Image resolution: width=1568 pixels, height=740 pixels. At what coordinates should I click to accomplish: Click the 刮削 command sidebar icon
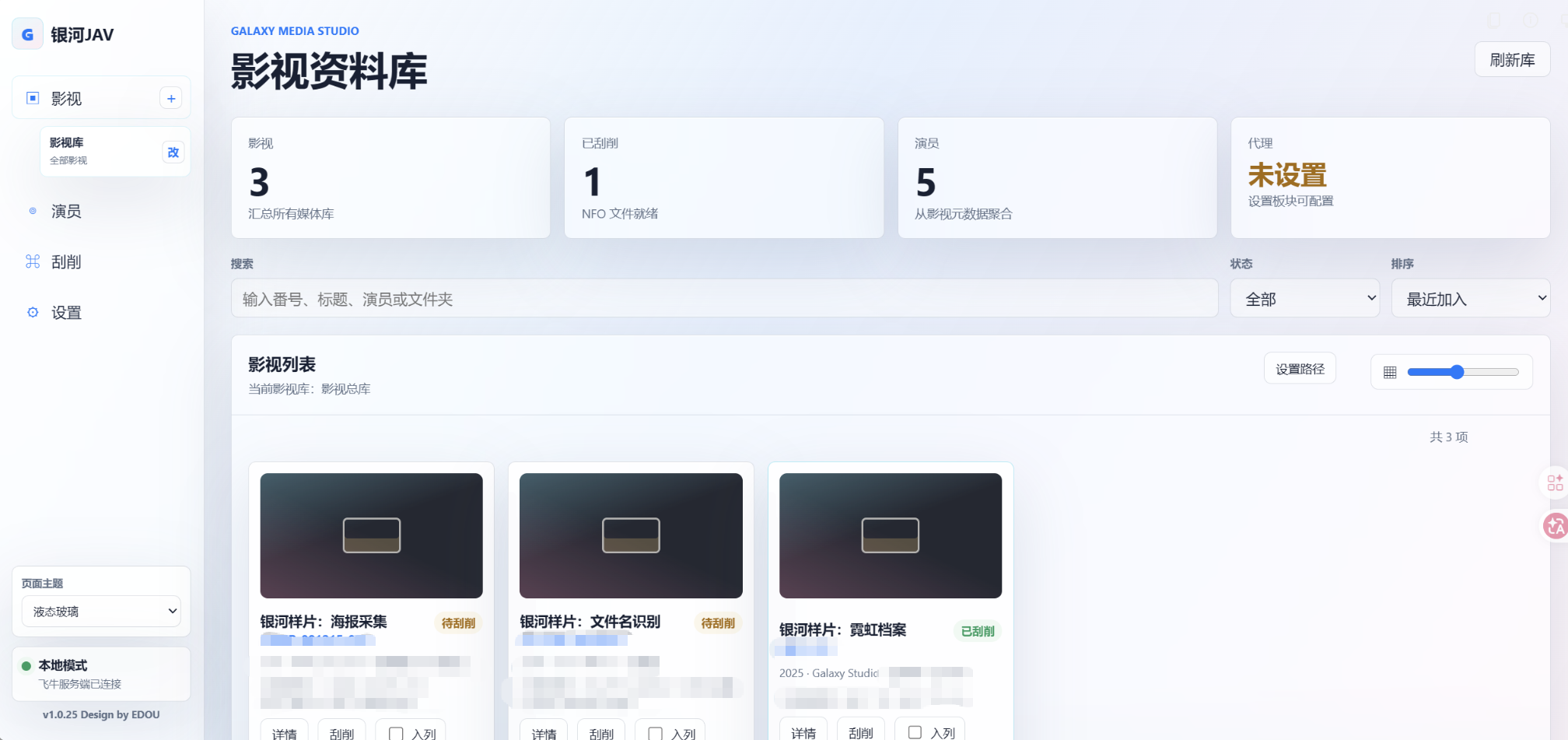tap(33, 261)
